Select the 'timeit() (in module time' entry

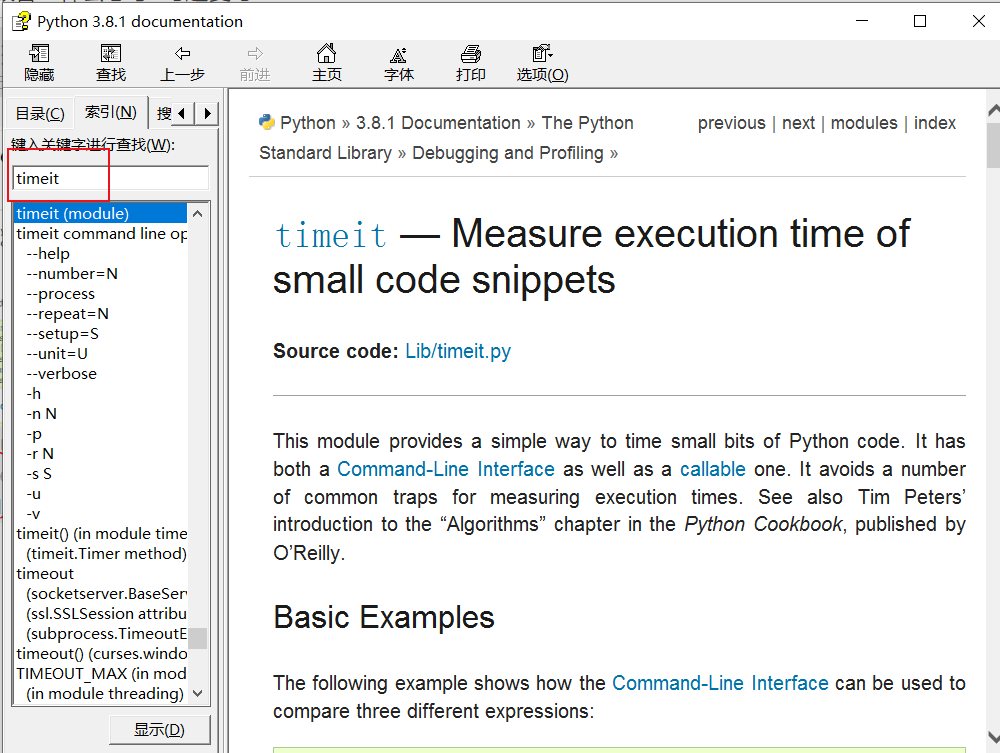coord(101,534)
